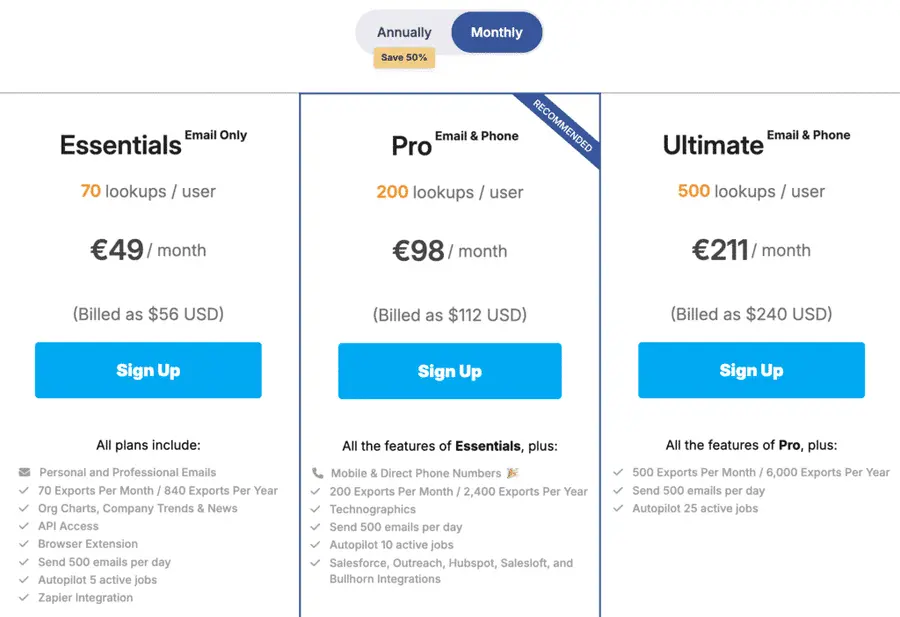Sign up for the Ultimate plan
The height and width of the screenshot is (617, 900).
[751, 370]
